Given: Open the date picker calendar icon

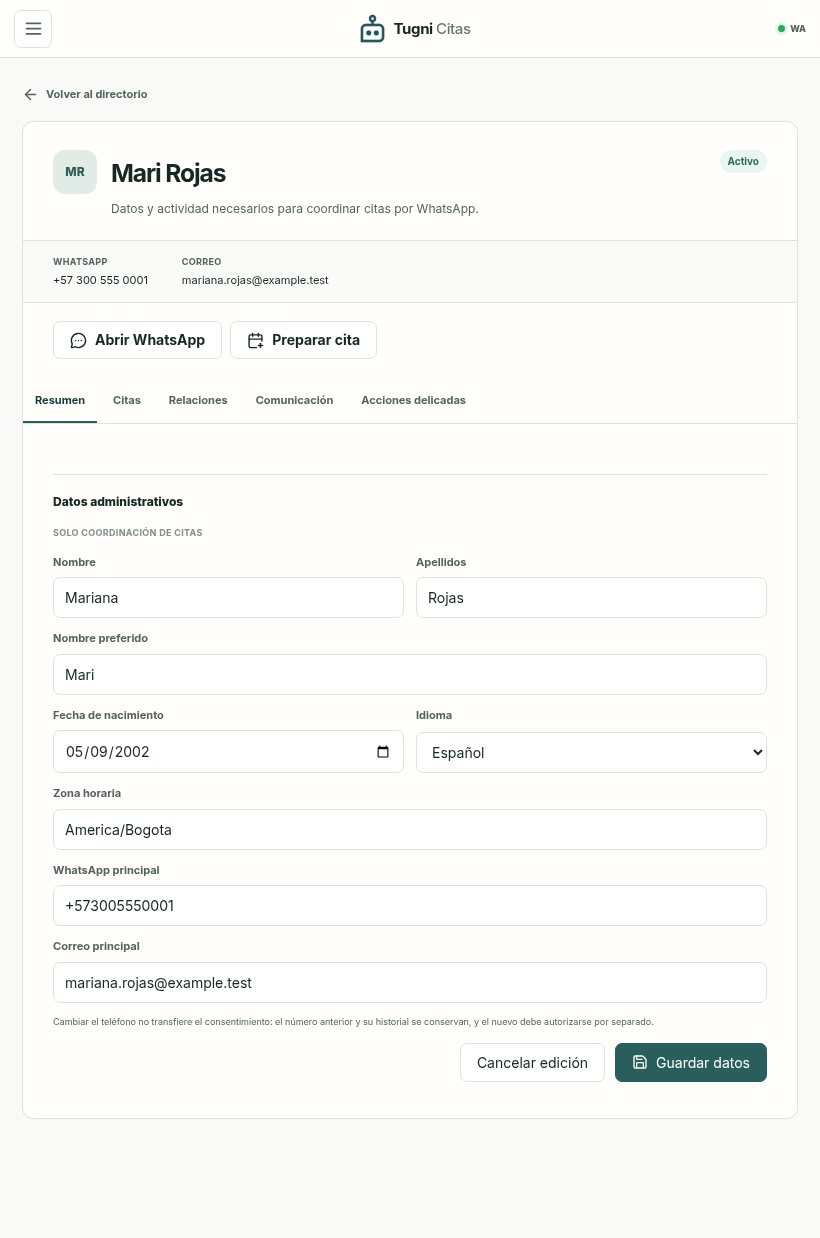Looking at the screenshot, I should click(383, 752).
